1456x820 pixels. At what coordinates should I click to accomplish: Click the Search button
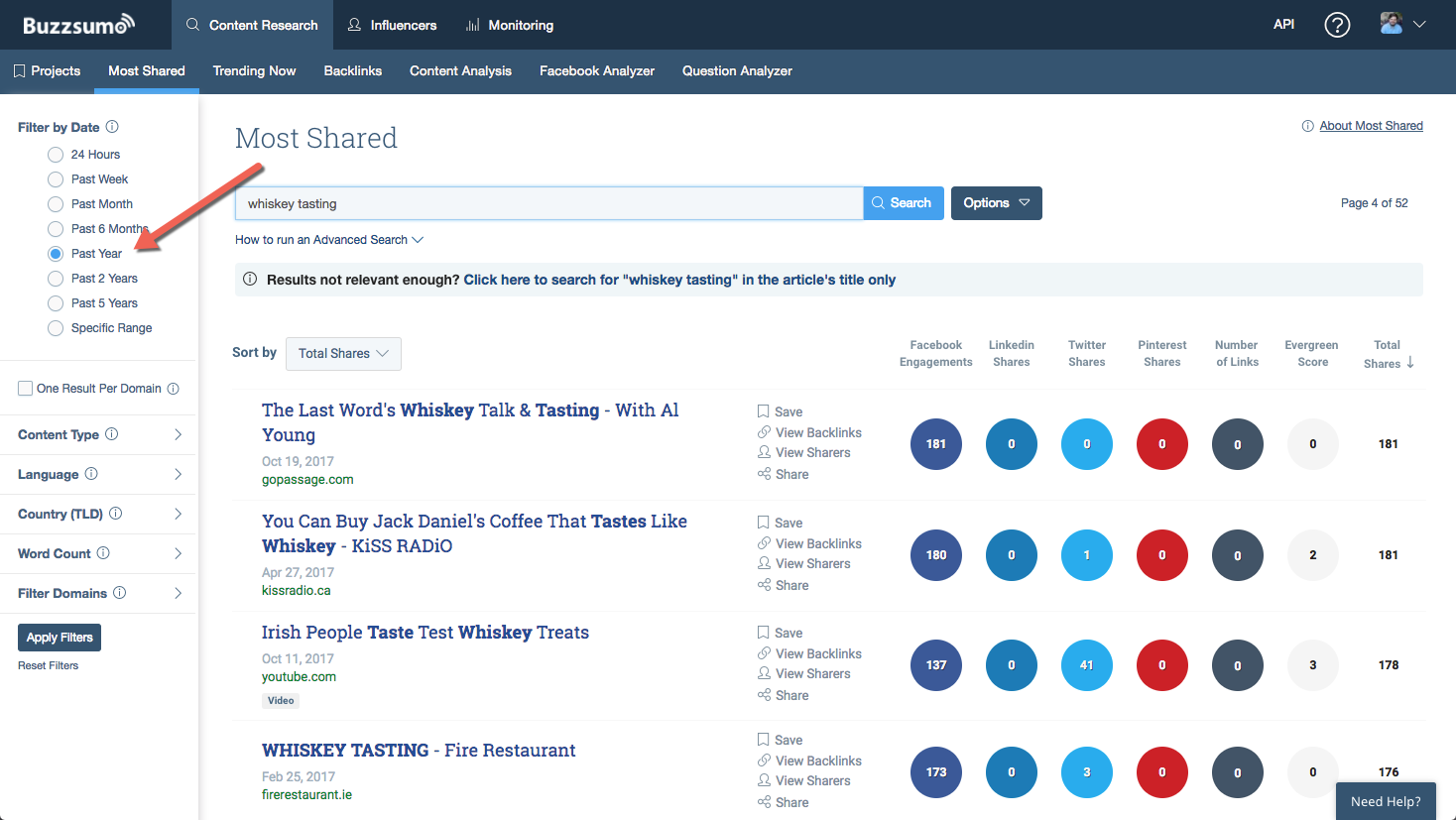pyautogui.click(x=904, y=203)
